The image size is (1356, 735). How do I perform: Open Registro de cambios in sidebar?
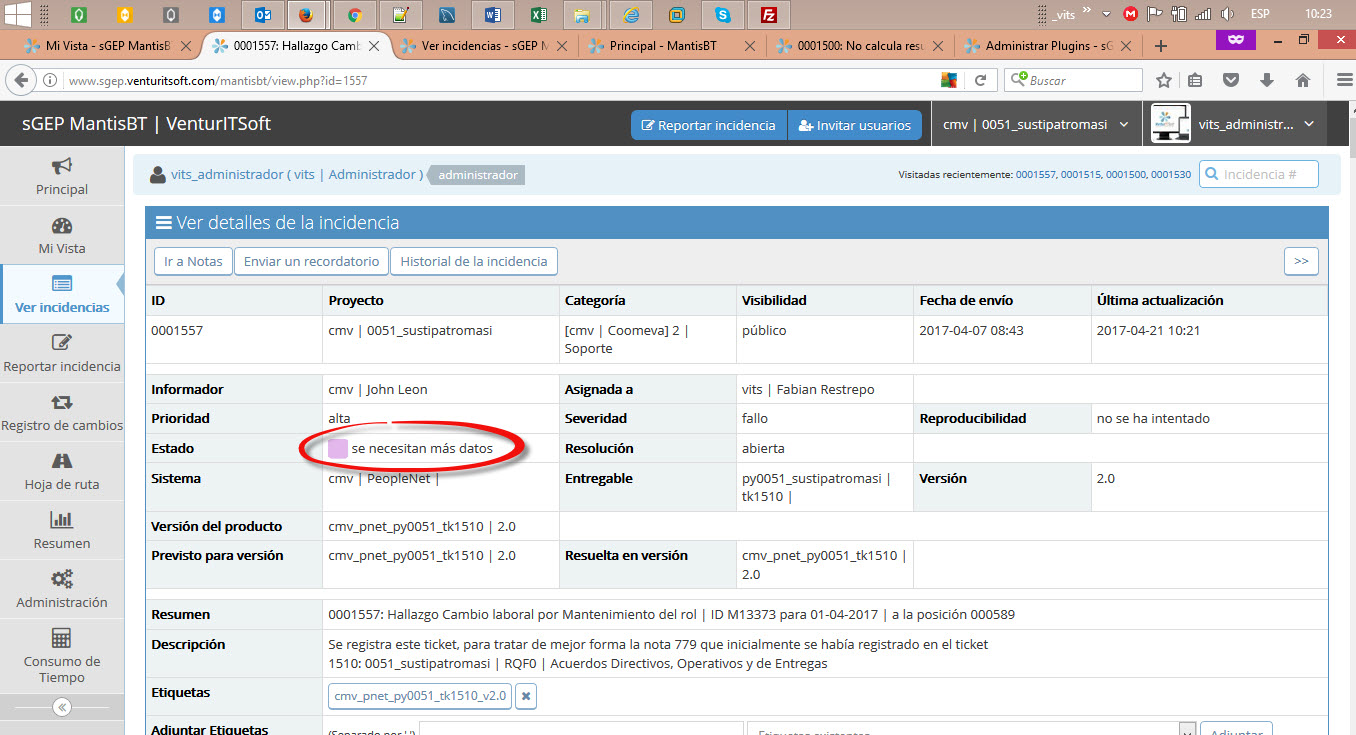tap(62, 412)
